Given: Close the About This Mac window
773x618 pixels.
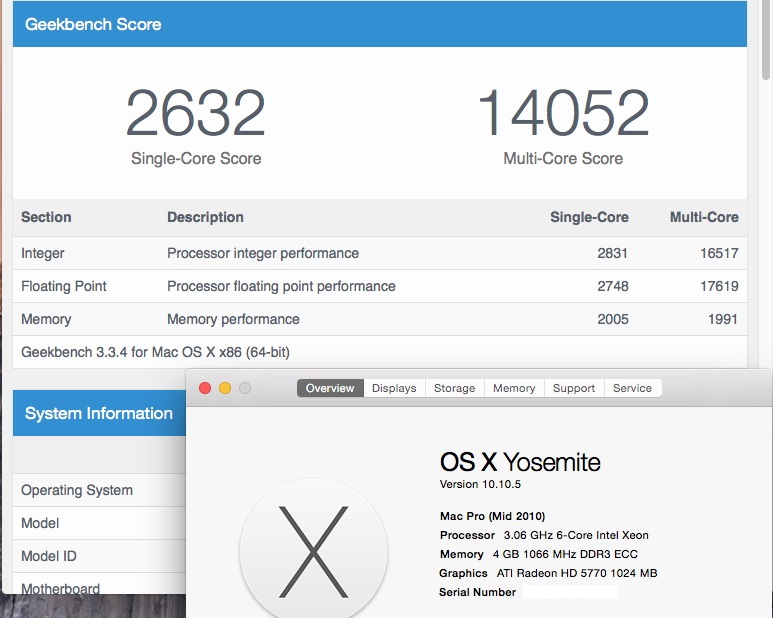Looking at the screenshot, I should 205,388.
